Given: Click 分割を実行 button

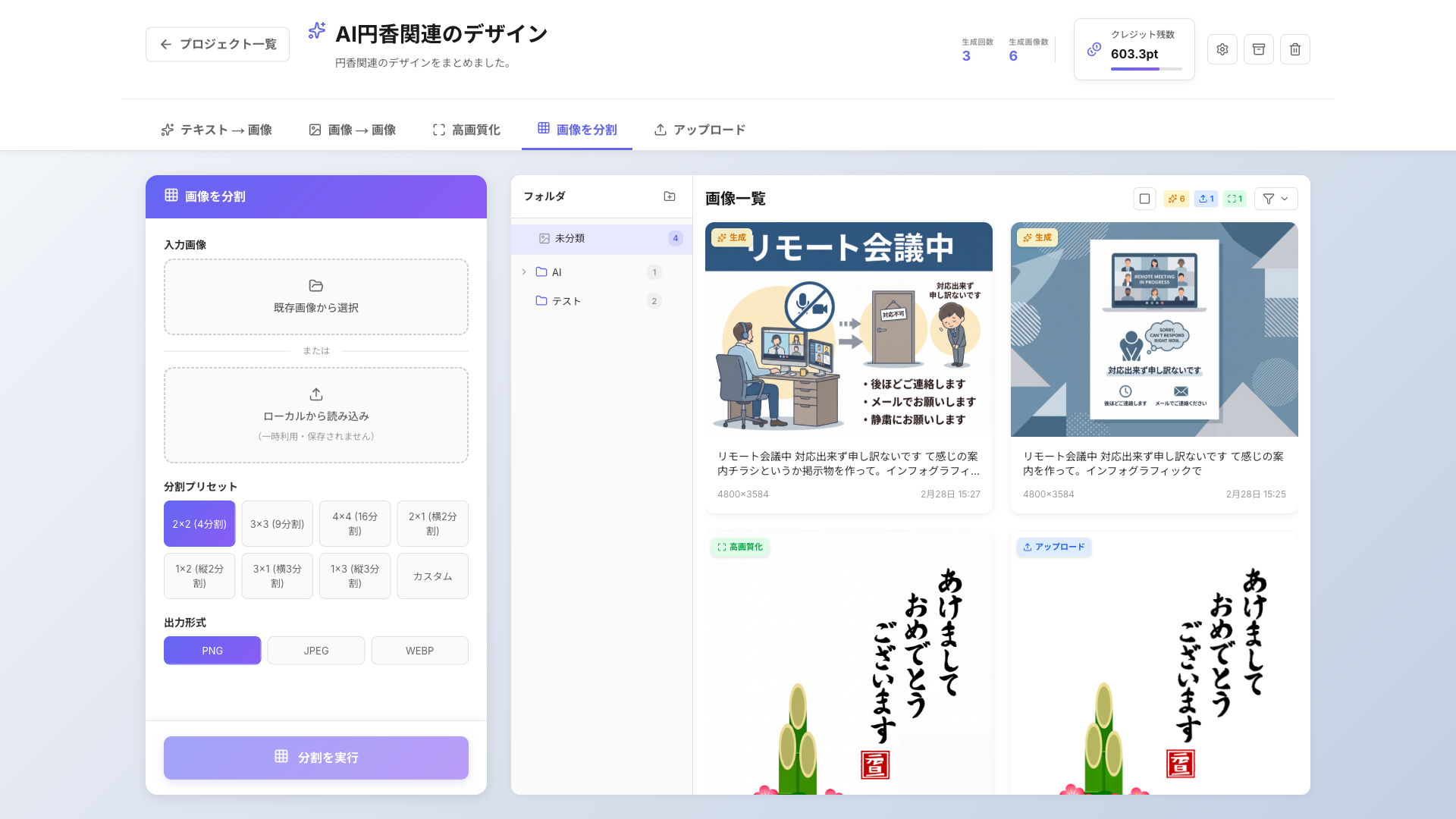Looking at the screenshot, I should click(316, 758).
